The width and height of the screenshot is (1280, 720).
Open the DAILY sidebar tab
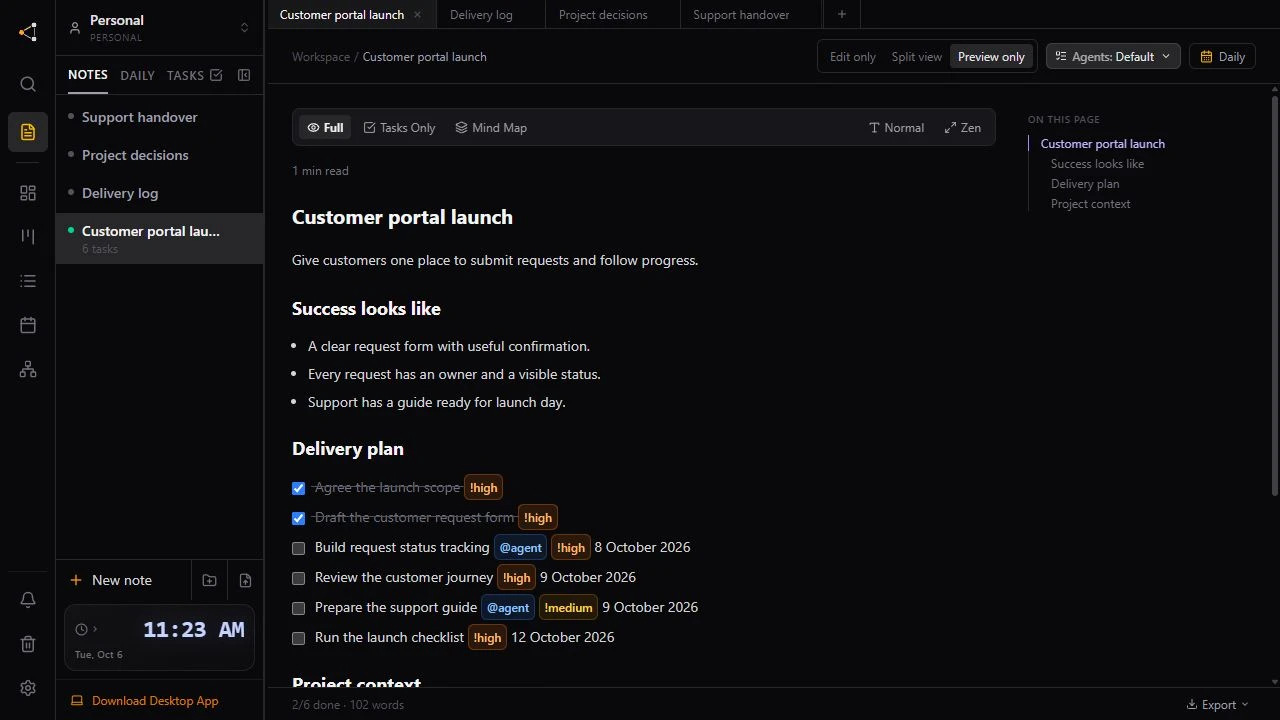tap(137, 75)
